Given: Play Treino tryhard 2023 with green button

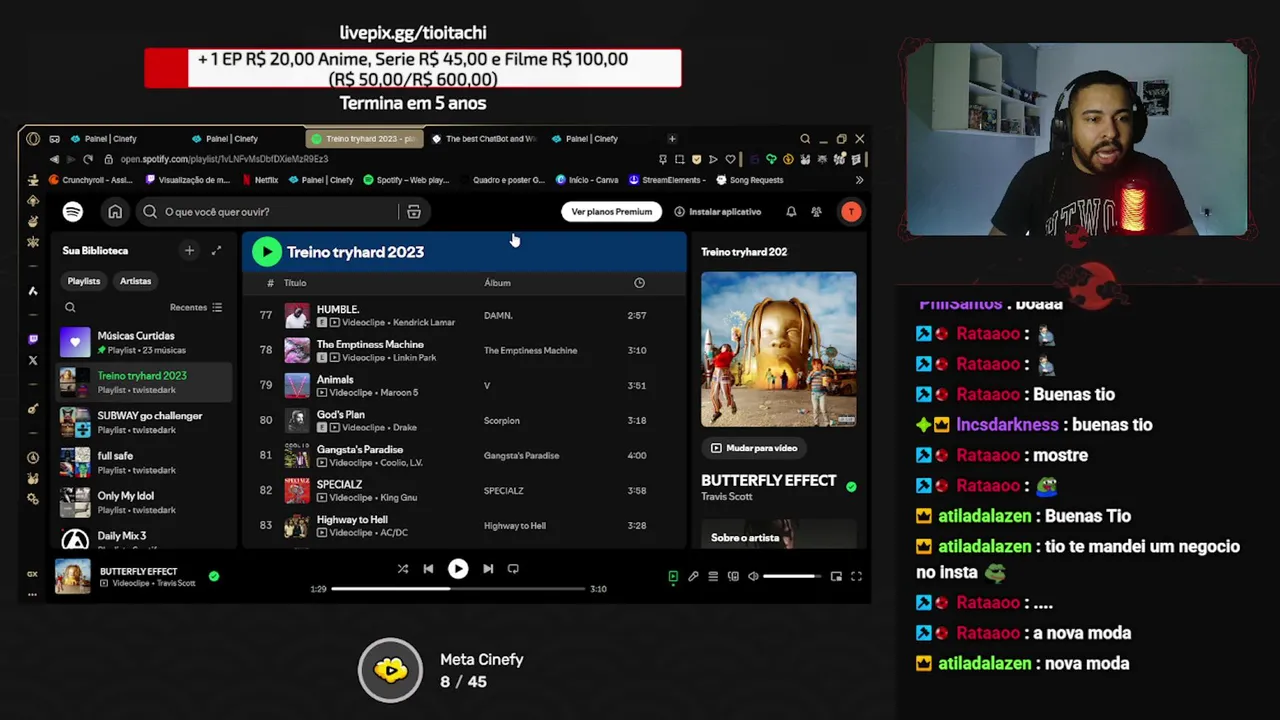Looking at the screenshot, I should pyautogui.click(x=266, y=252).
